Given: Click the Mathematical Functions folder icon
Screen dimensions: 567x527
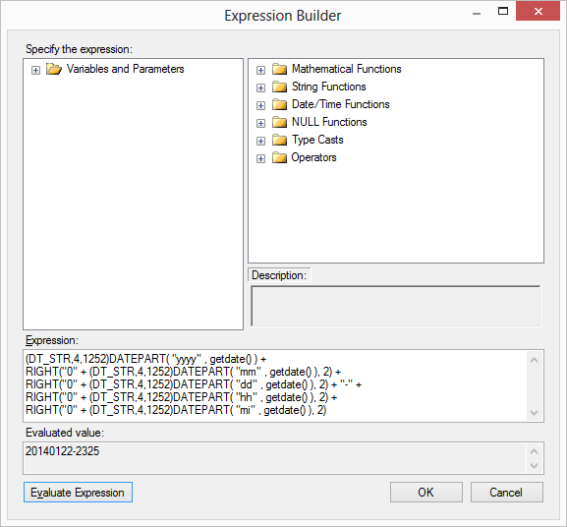Looking at the screenshot, I should coord(279,69).
